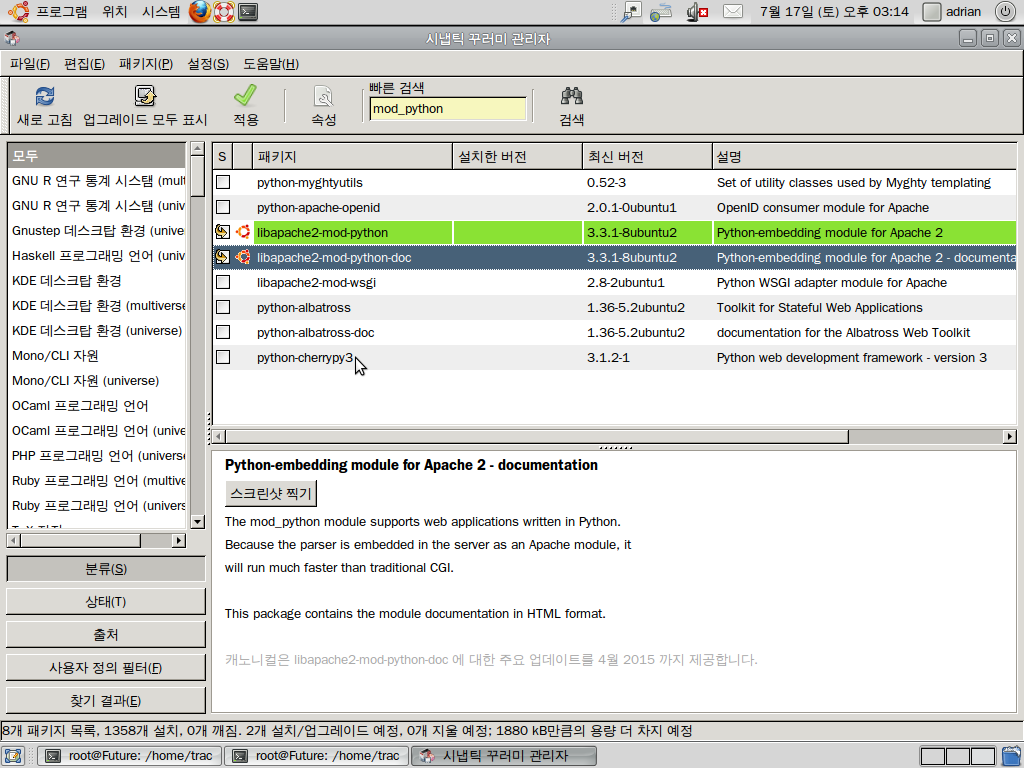The width and height of the screenshot is (1024, 768).
Task: Click the muted volume tray icon
Action: pos(697,12)
